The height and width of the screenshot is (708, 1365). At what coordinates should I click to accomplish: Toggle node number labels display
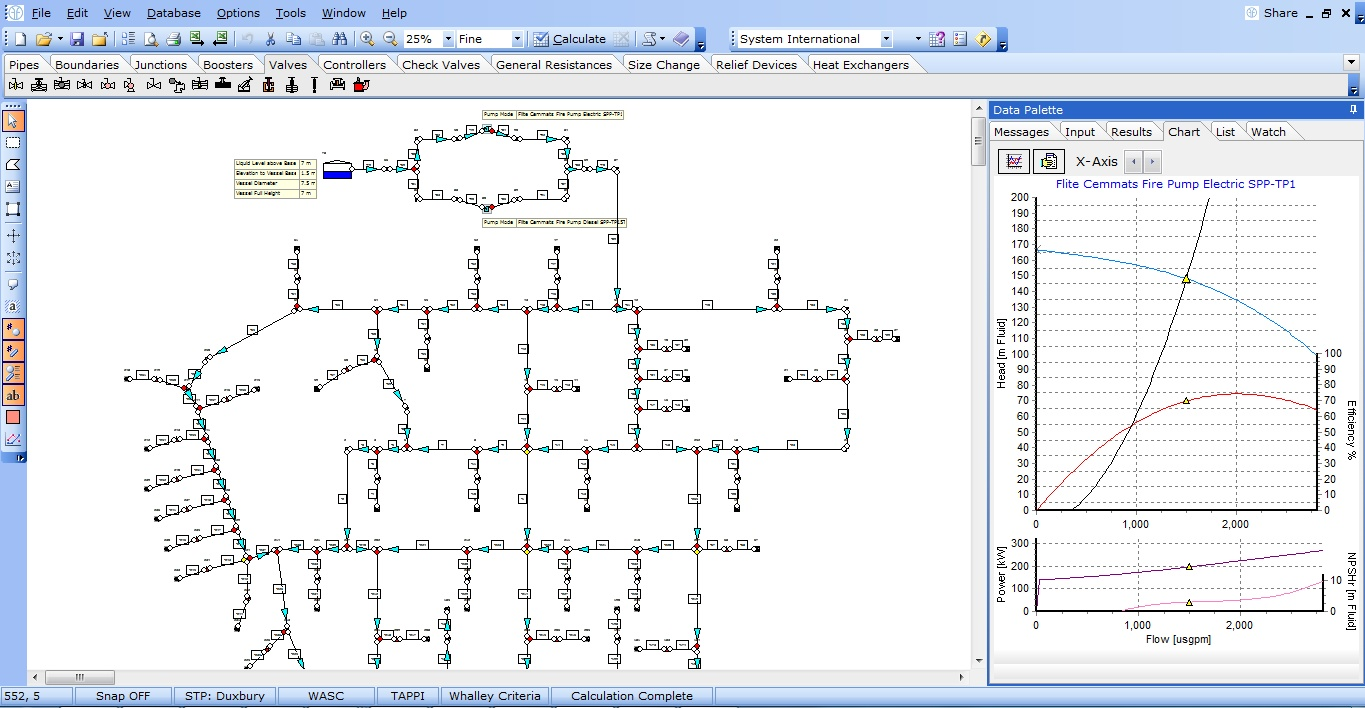pyautogui.click(x=13, y=329)
